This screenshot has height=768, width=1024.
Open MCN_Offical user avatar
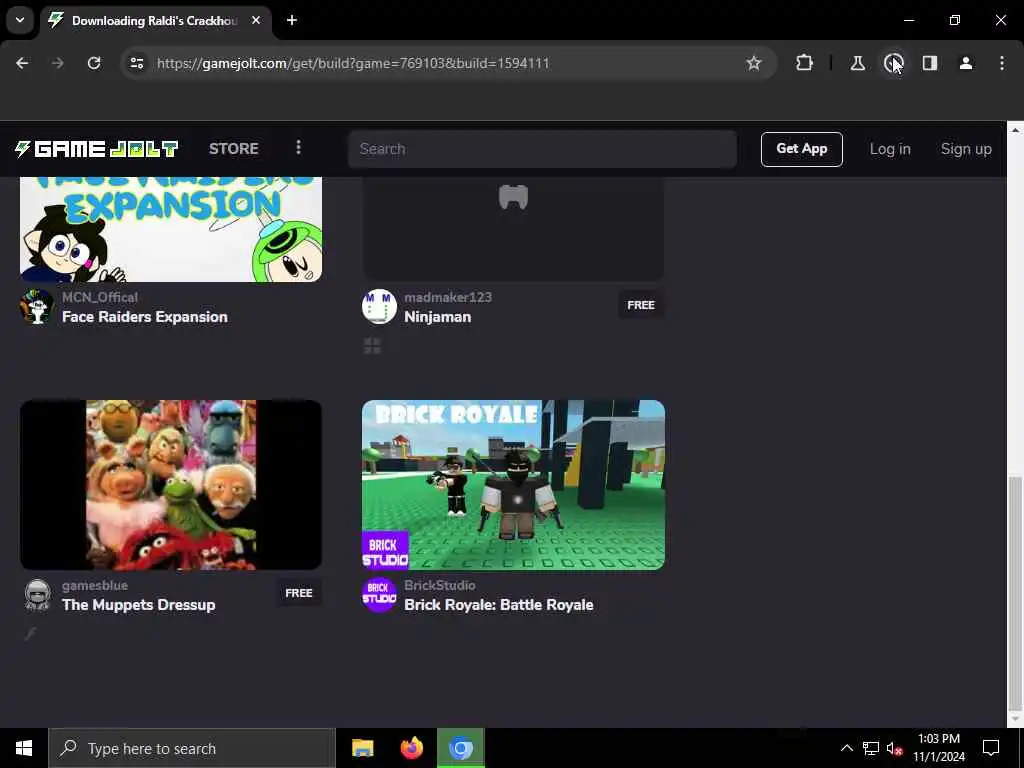point(37,307)
